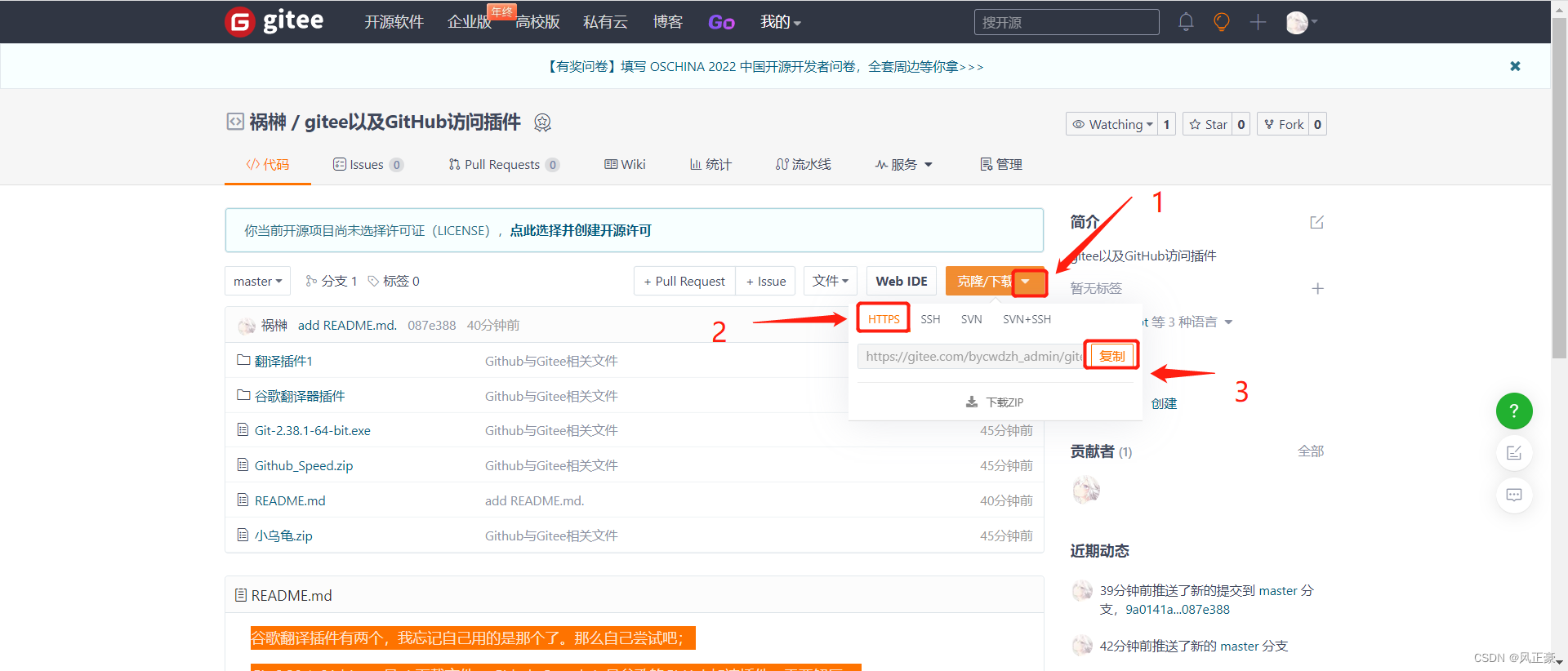The width and height of the screenshot is (1568, 671).
Task: Click the 翻译插件1 folder
Action: tap(283, 361)
